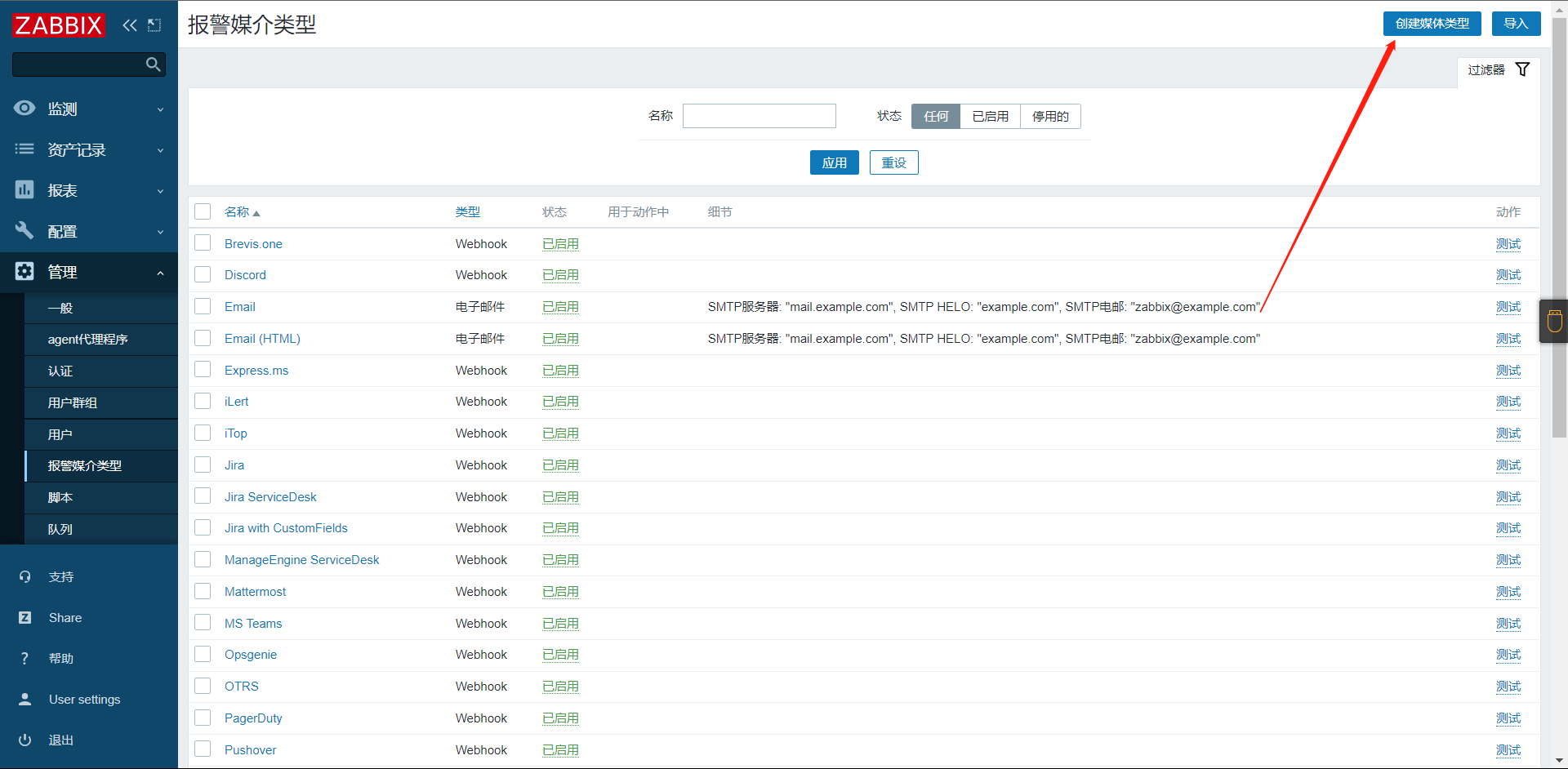Open the Opsgenie media type link

pyautogui.click(x=251, y=655)
